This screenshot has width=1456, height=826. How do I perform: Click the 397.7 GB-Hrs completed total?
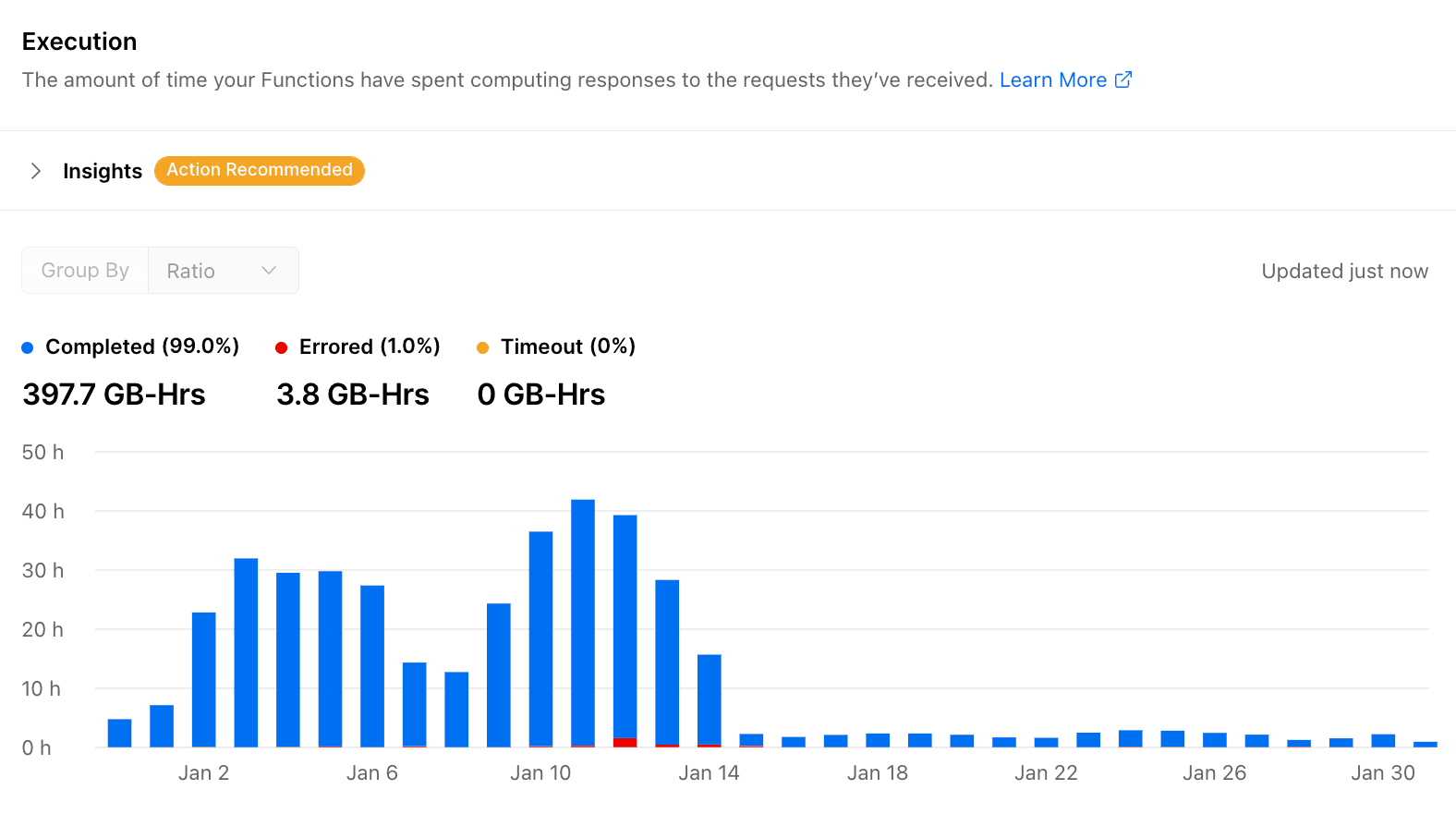click(x=114, y=395)
